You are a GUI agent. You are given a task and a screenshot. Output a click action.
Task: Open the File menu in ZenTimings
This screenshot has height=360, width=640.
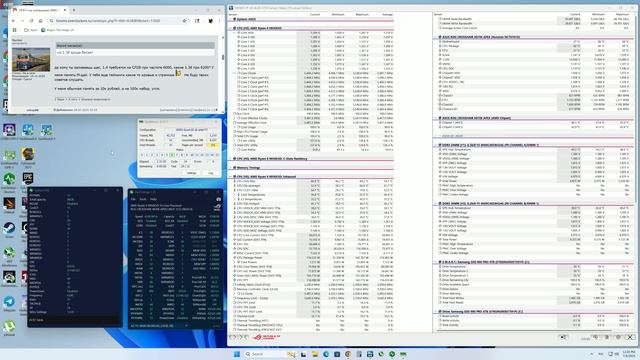(x=133, y=199)
